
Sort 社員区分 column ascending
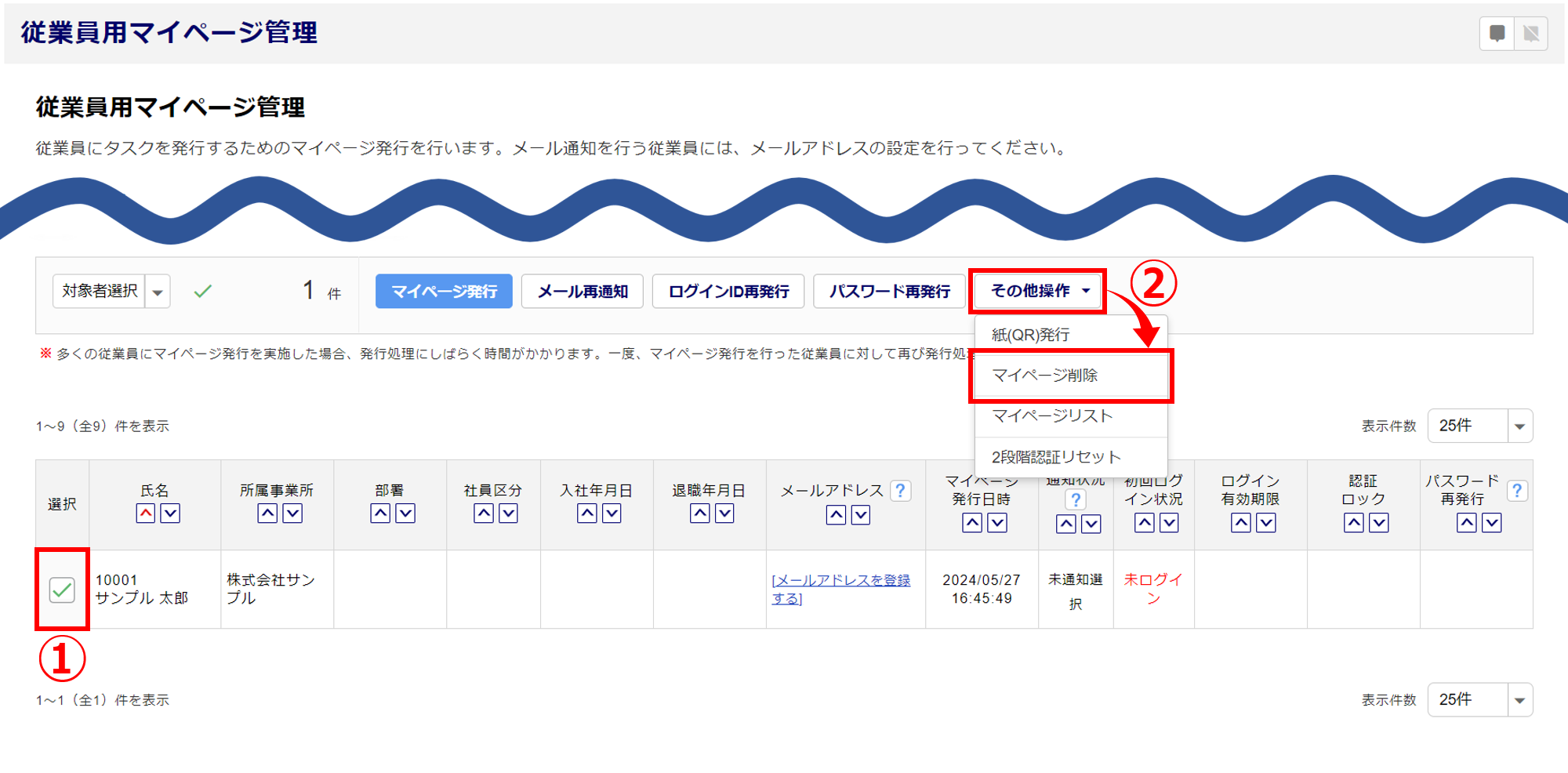click(485, 514)
